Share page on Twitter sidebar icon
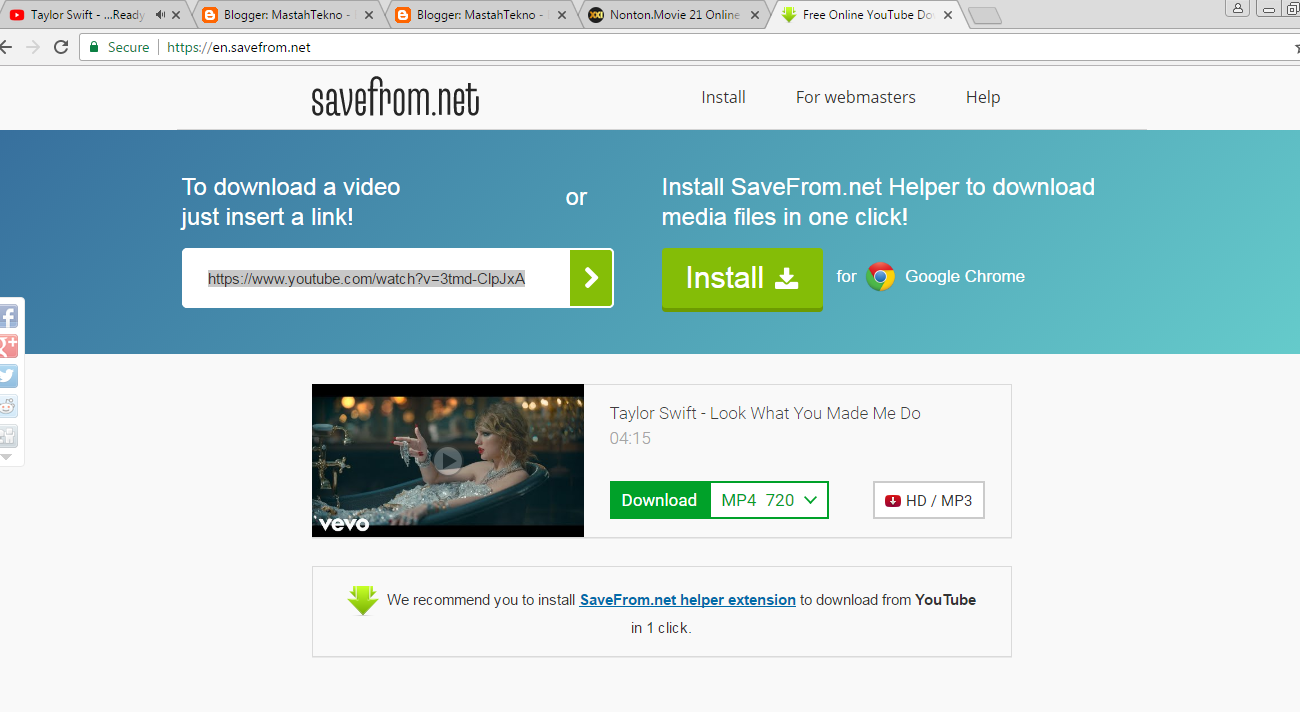1300x712 pixels. click(x=8, y=376)
